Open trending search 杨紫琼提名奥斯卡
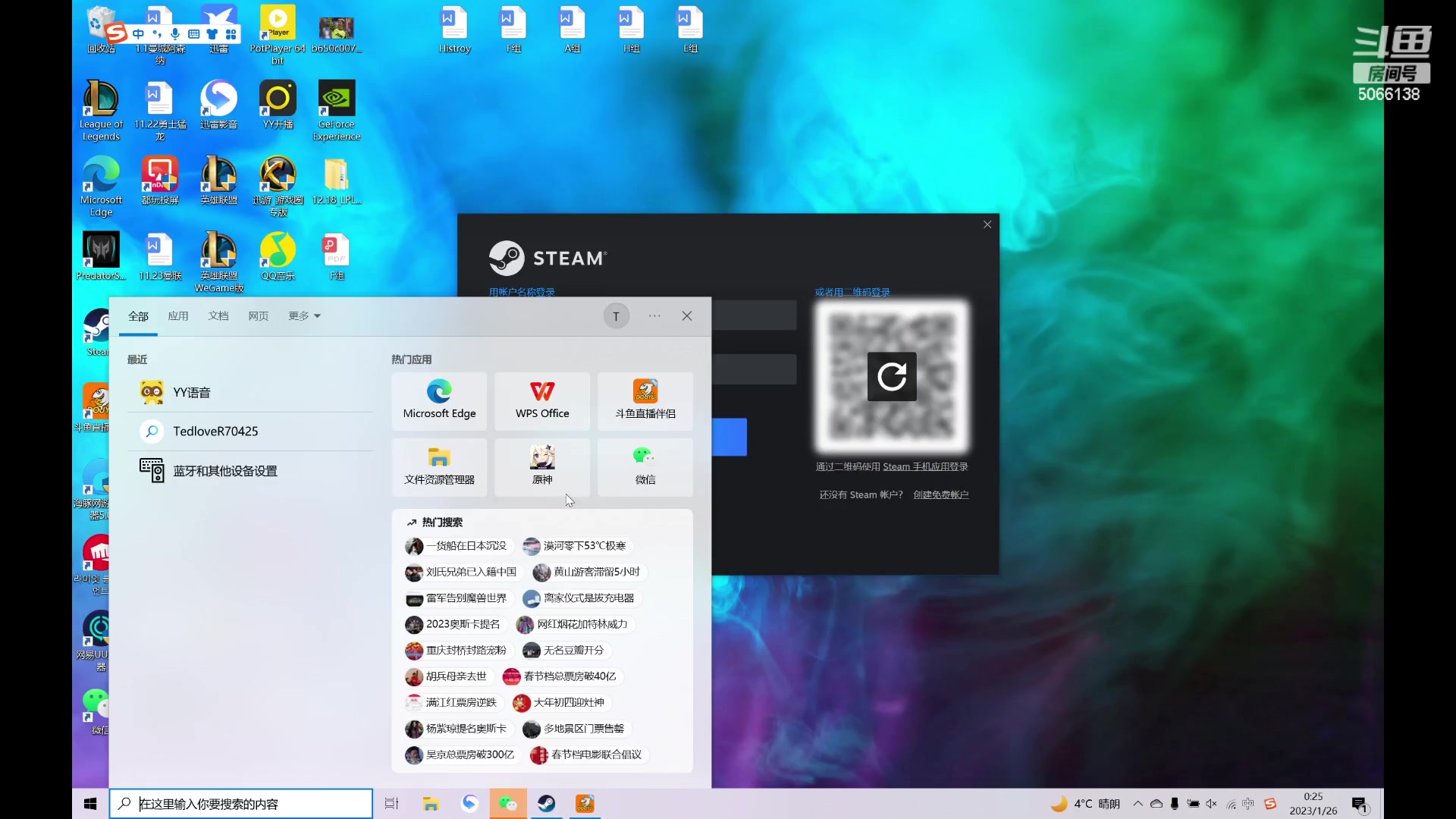Image resolution: width=1456 pixels, height=819 pixels. 458,729
